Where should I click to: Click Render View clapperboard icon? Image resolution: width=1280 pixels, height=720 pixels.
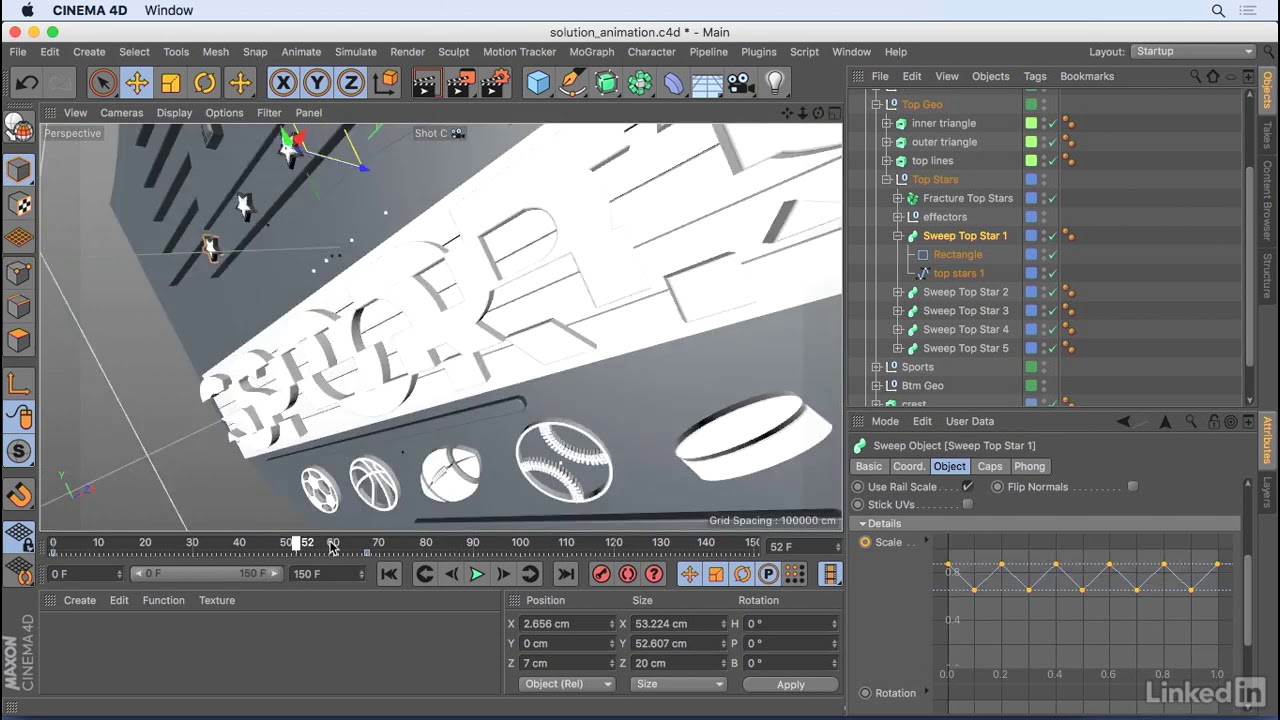pos(425,83)
